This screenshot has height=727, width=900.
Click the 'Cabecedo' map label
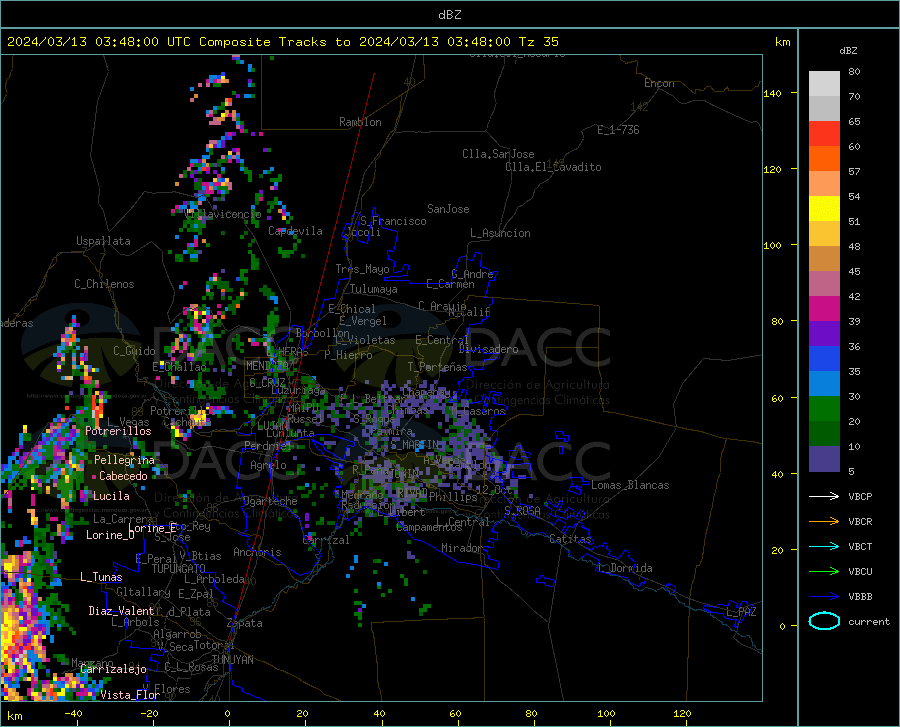tap(123, 476)
